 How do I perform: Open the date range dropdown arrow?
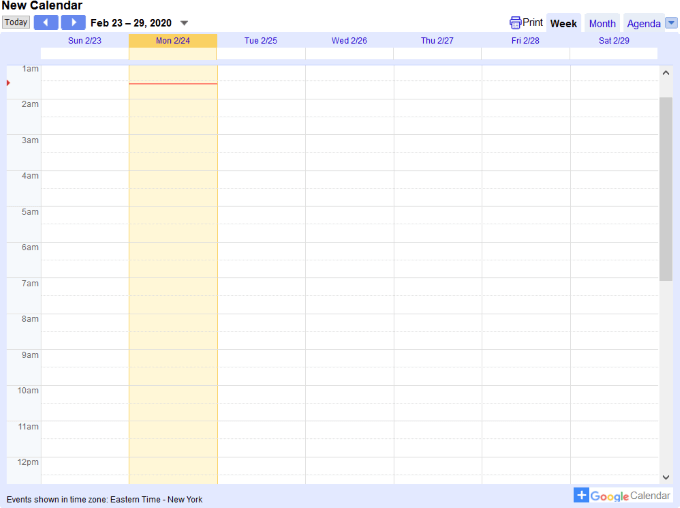click(x=184, y=23)
